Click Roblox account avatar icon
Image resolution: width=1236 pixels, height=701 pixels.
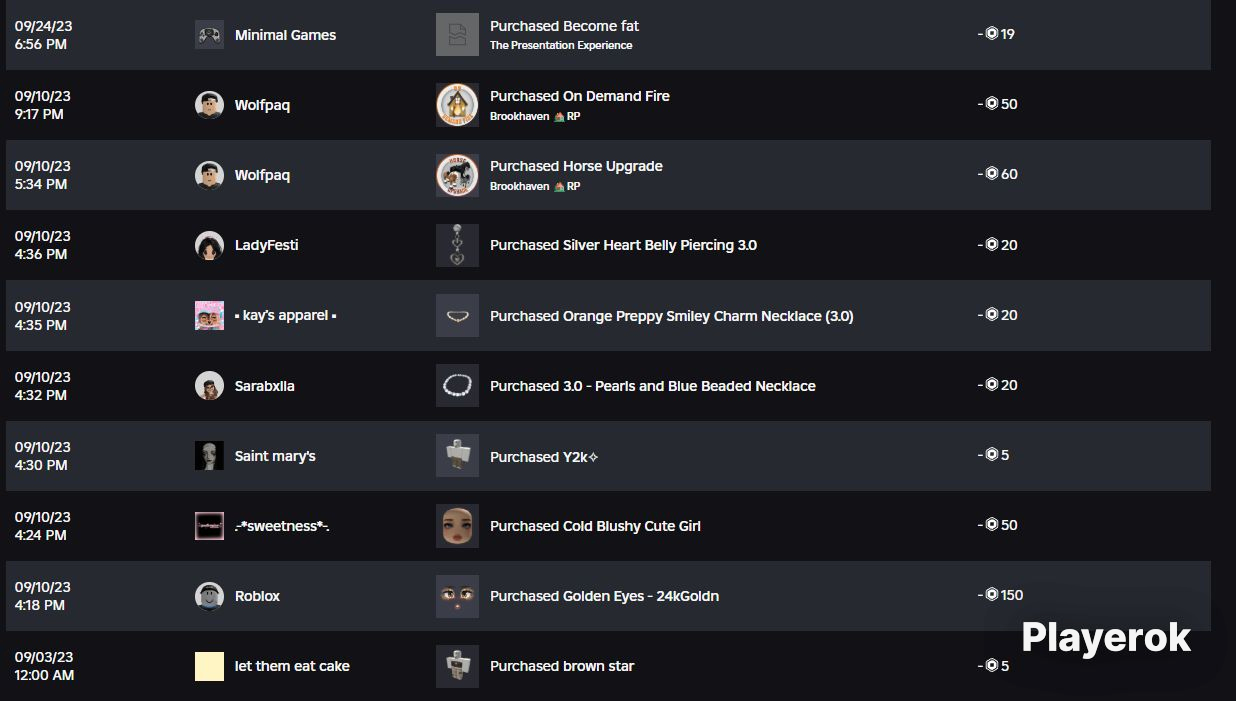209,596
